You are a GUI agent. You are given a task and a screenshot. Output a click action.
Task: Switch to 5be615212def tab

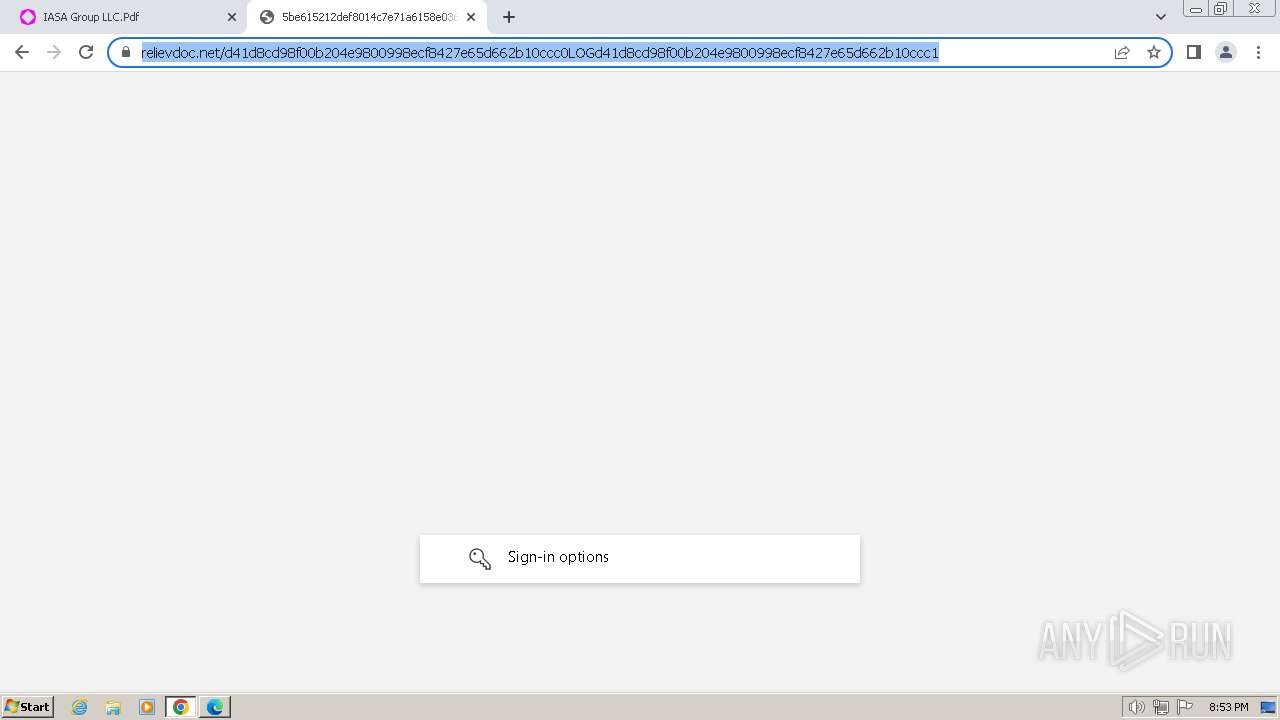pyautogui.click(x=368, y=17)
